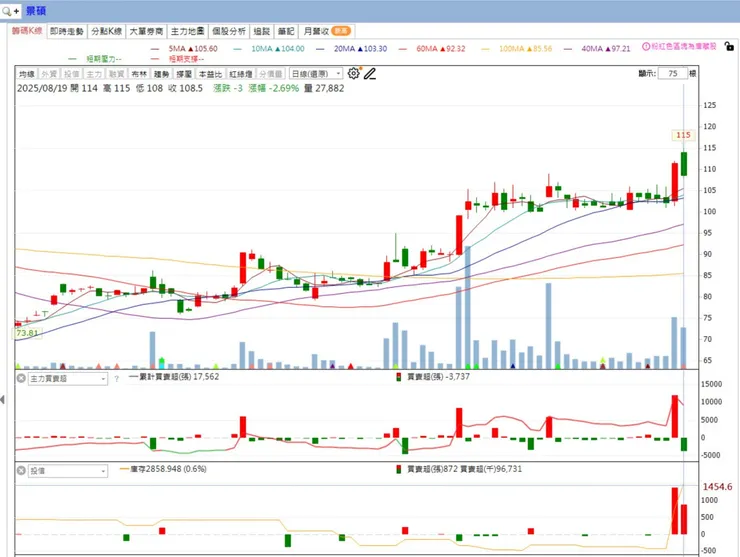Close the 投信 indicator panel
740x557 pixels.
21,471
